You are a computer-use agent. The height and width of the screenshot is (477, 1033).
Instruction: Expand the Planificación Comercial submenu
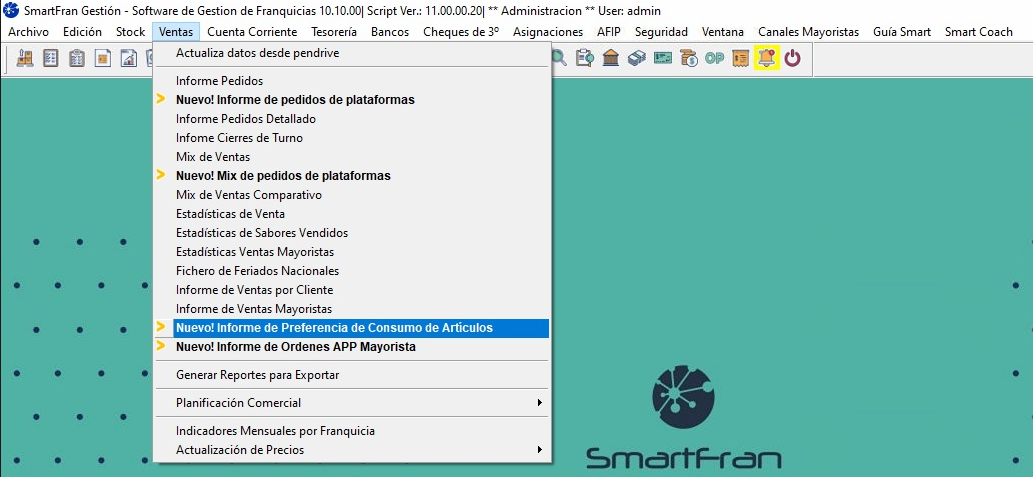coord(352,403)
